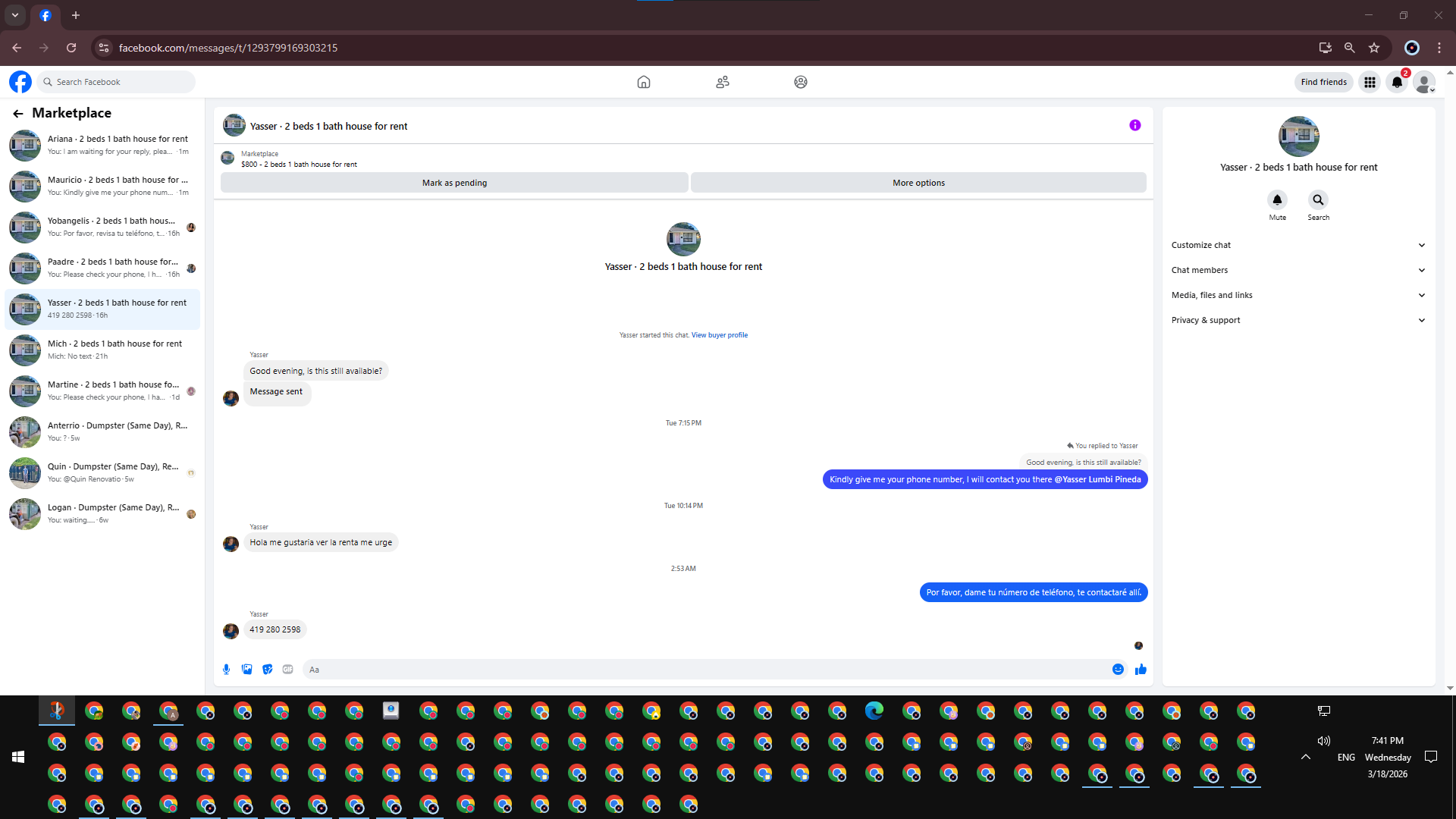Attach a file using the photo icon
Viewport: 1456px width, 819px height.
[x=246, y=669]
